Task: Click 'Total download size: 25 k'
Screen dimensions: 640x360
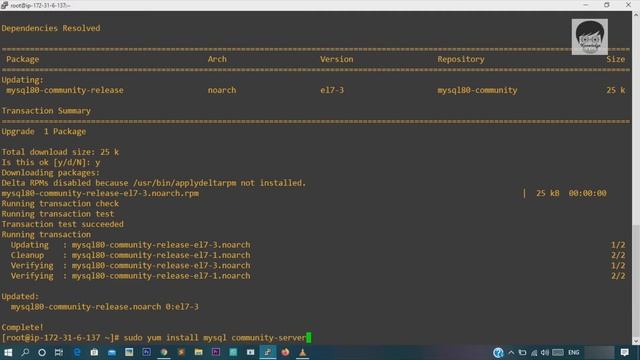Action: [60, 152]
